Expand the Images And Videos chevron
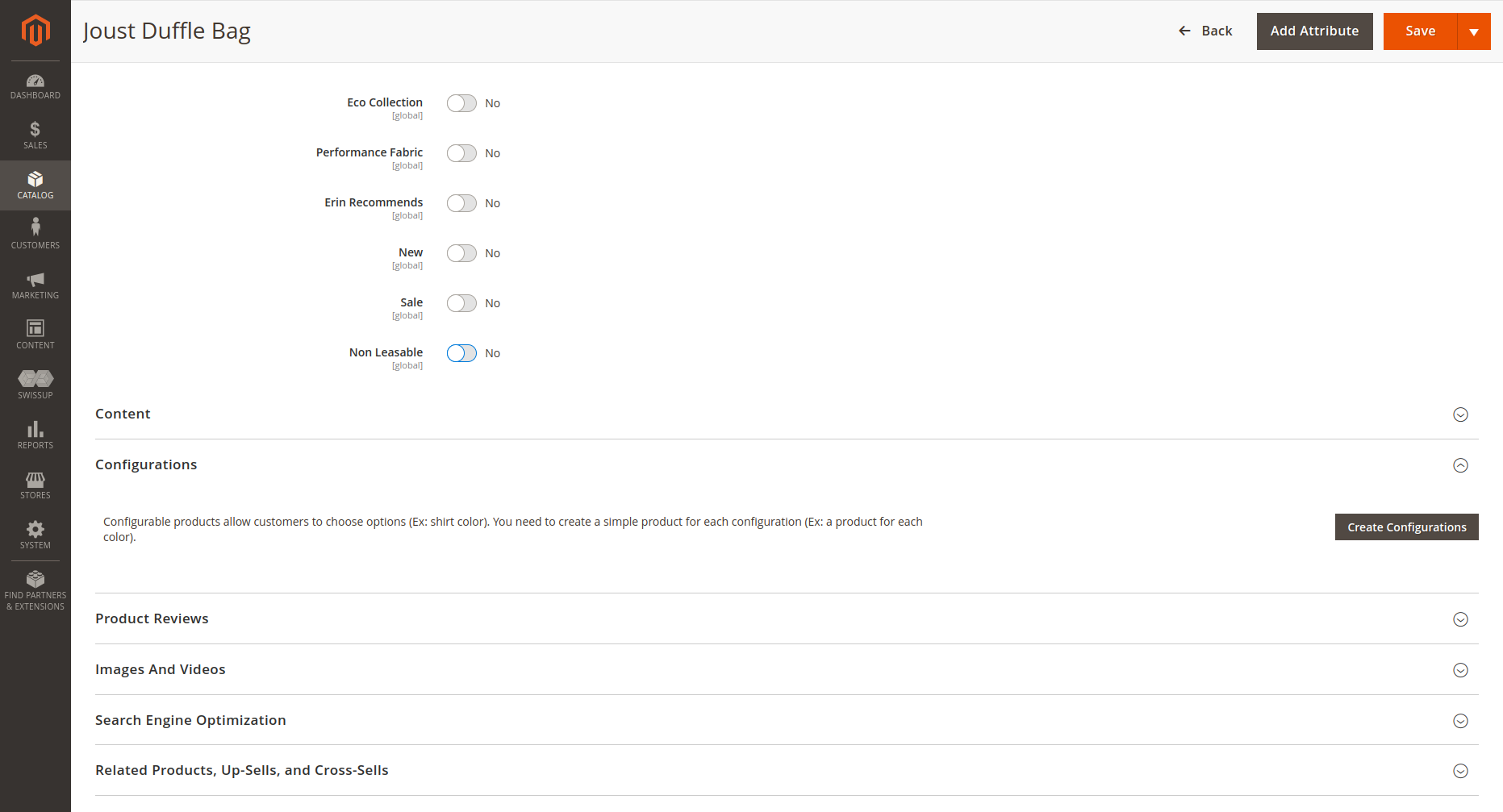The width and height of the screenshot is (1503, 812). click(x=1460, y=670)
